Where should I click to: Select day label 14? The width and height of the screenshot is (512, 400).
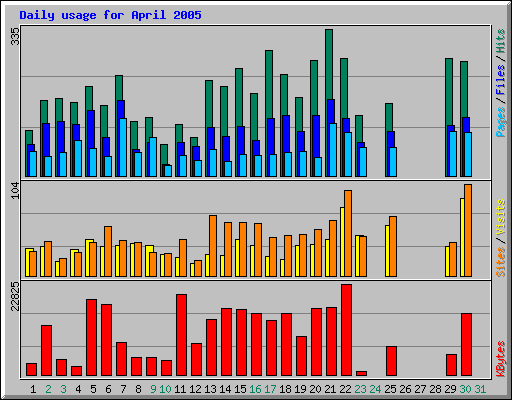[x=225, y=389]
